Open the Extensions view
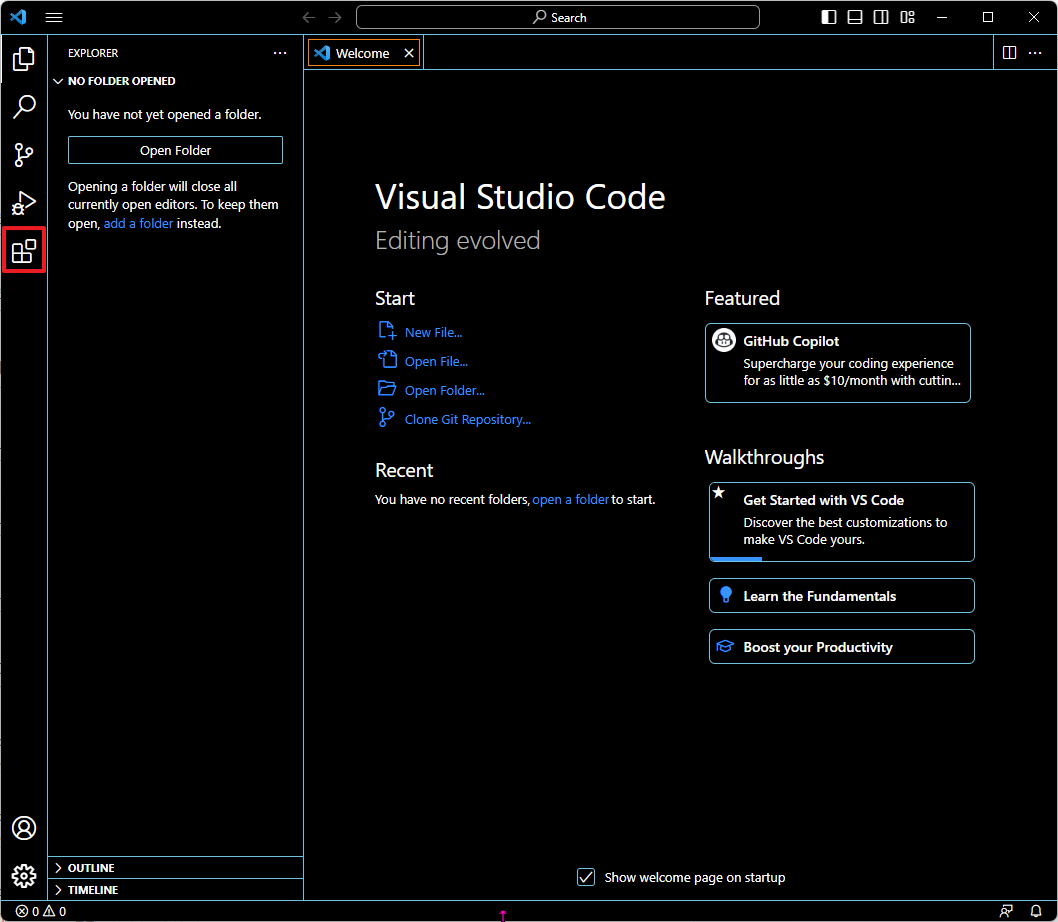The width and height of the screenshot is (1058, 922). pyautogui.click(x=24, y=251)
